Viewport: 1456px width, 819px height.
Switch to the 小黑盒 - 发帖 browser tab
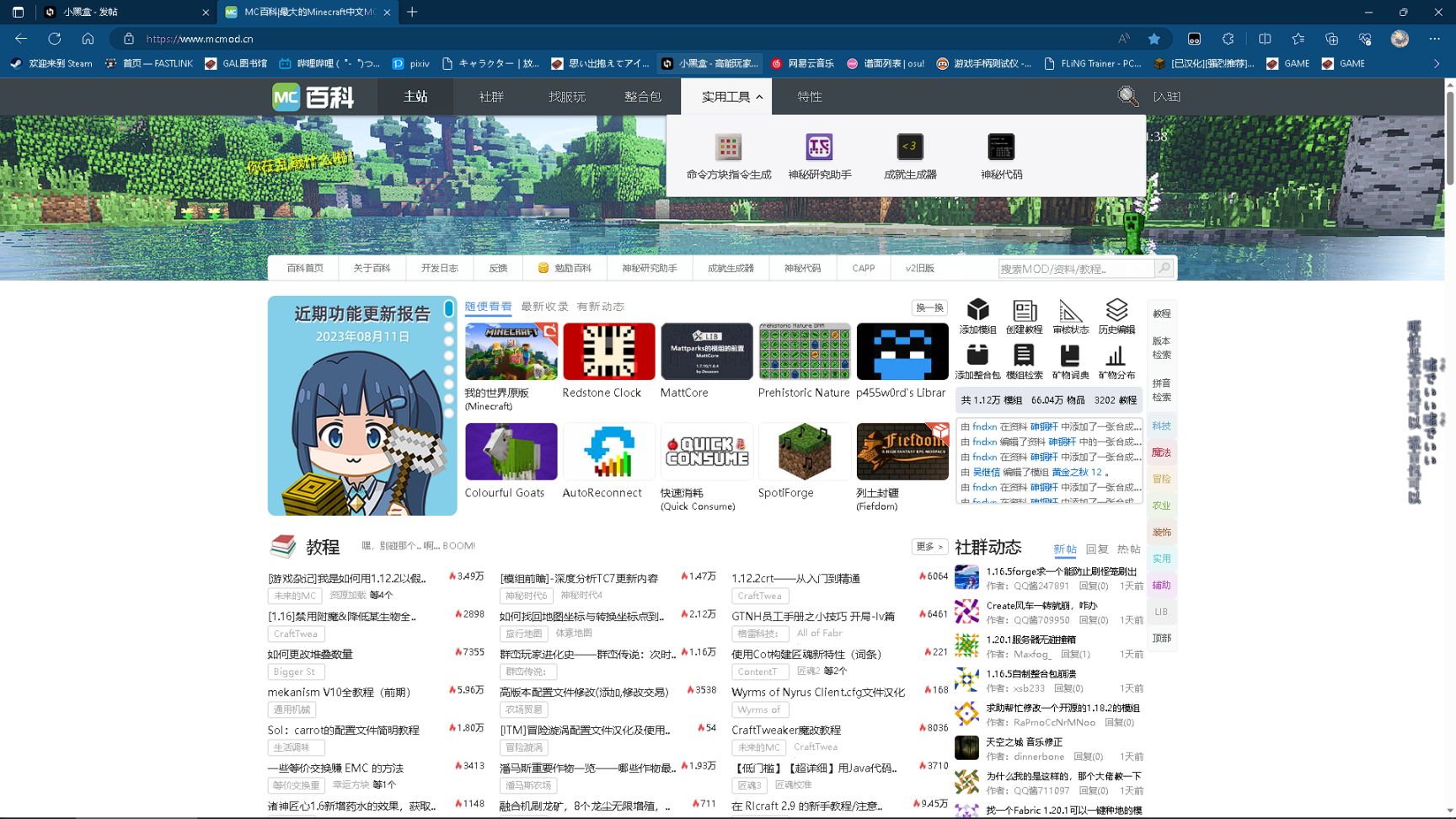click(126, 12)
